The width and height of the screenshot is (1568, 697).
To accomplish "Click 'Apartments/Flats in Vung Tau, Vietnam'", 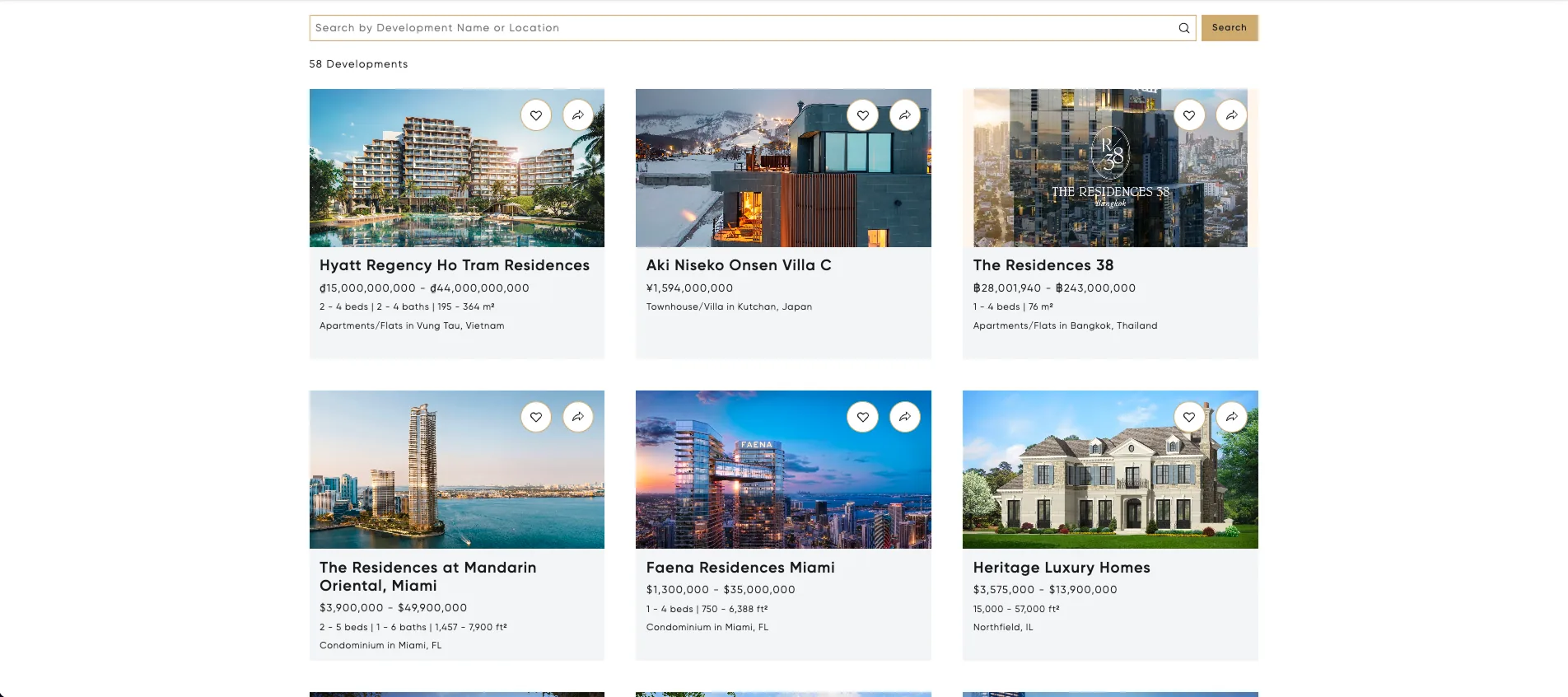I will 412,326.
